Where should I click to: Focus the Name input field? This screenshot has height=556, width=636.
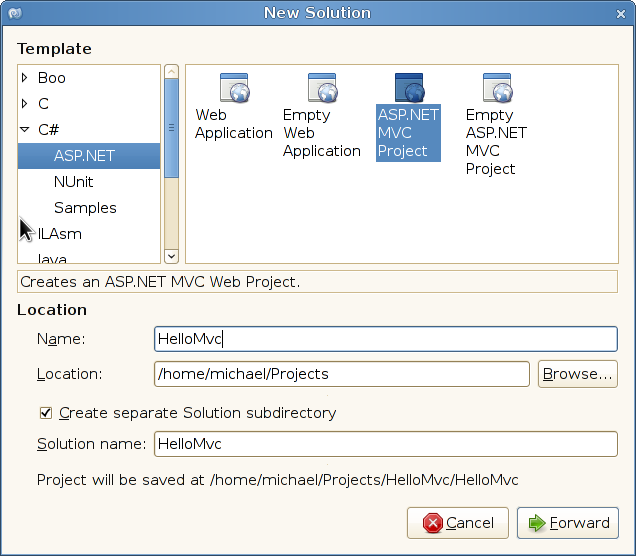(x=386, y=339)
